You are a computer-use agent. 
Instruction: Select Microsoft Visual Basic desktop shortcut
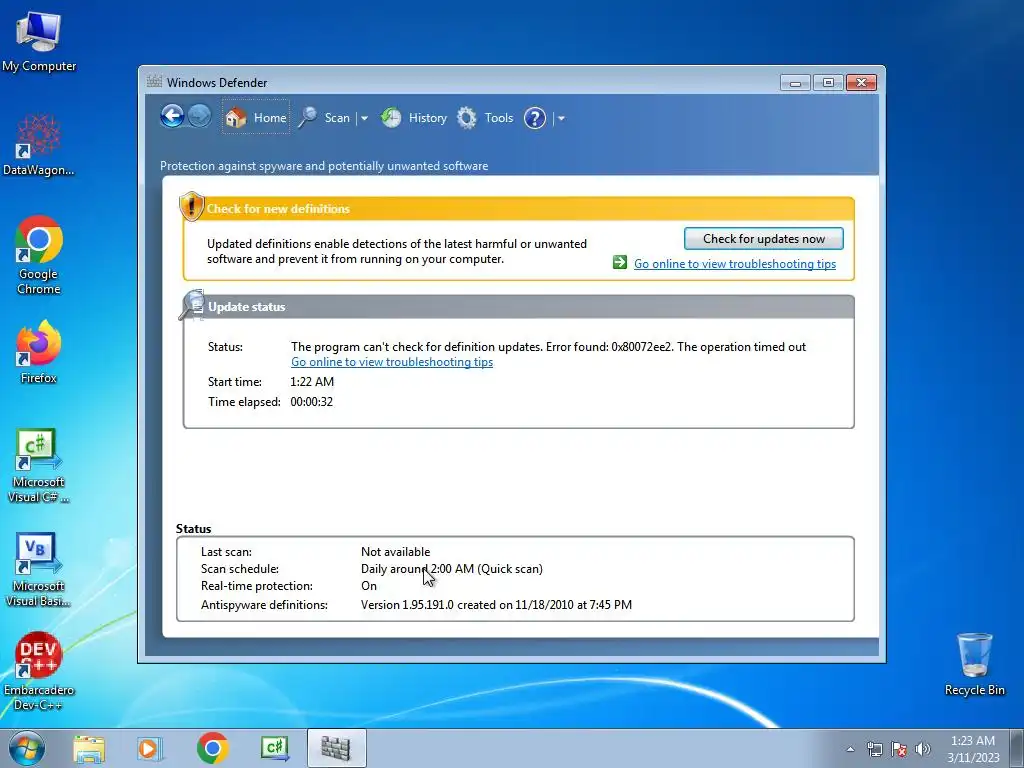tap(39, 570)
